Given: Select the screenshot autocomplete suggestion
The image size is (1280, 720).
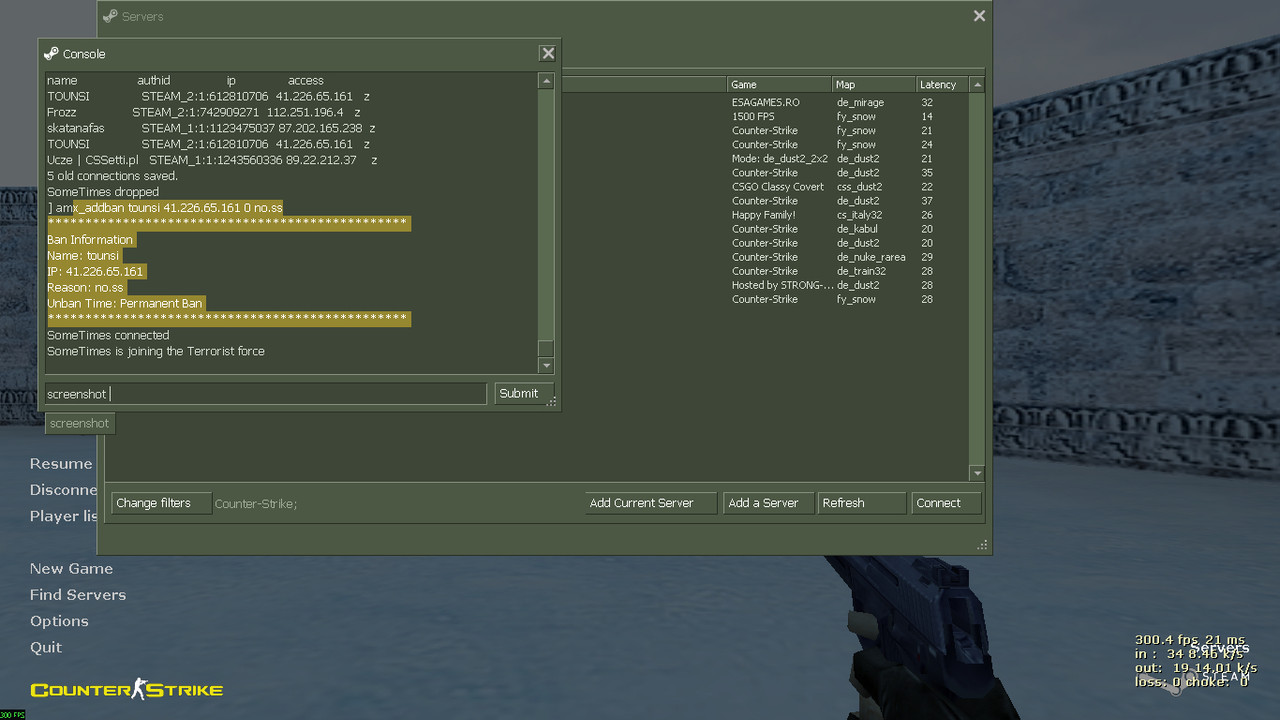Looking at the screenshot, I should pos(80,423).
